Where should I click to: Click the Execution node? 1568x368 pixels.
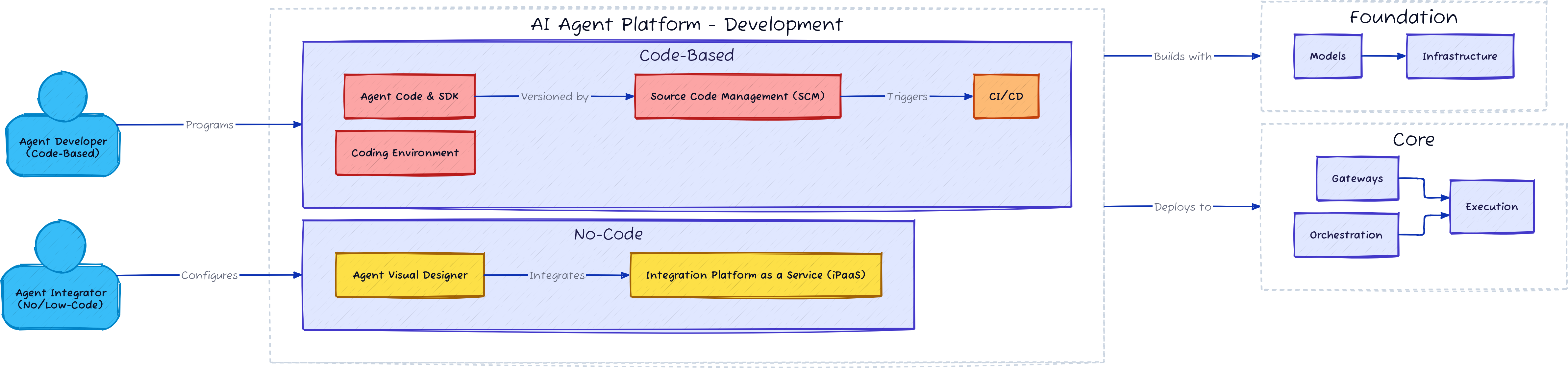[x=1492, y=207]
